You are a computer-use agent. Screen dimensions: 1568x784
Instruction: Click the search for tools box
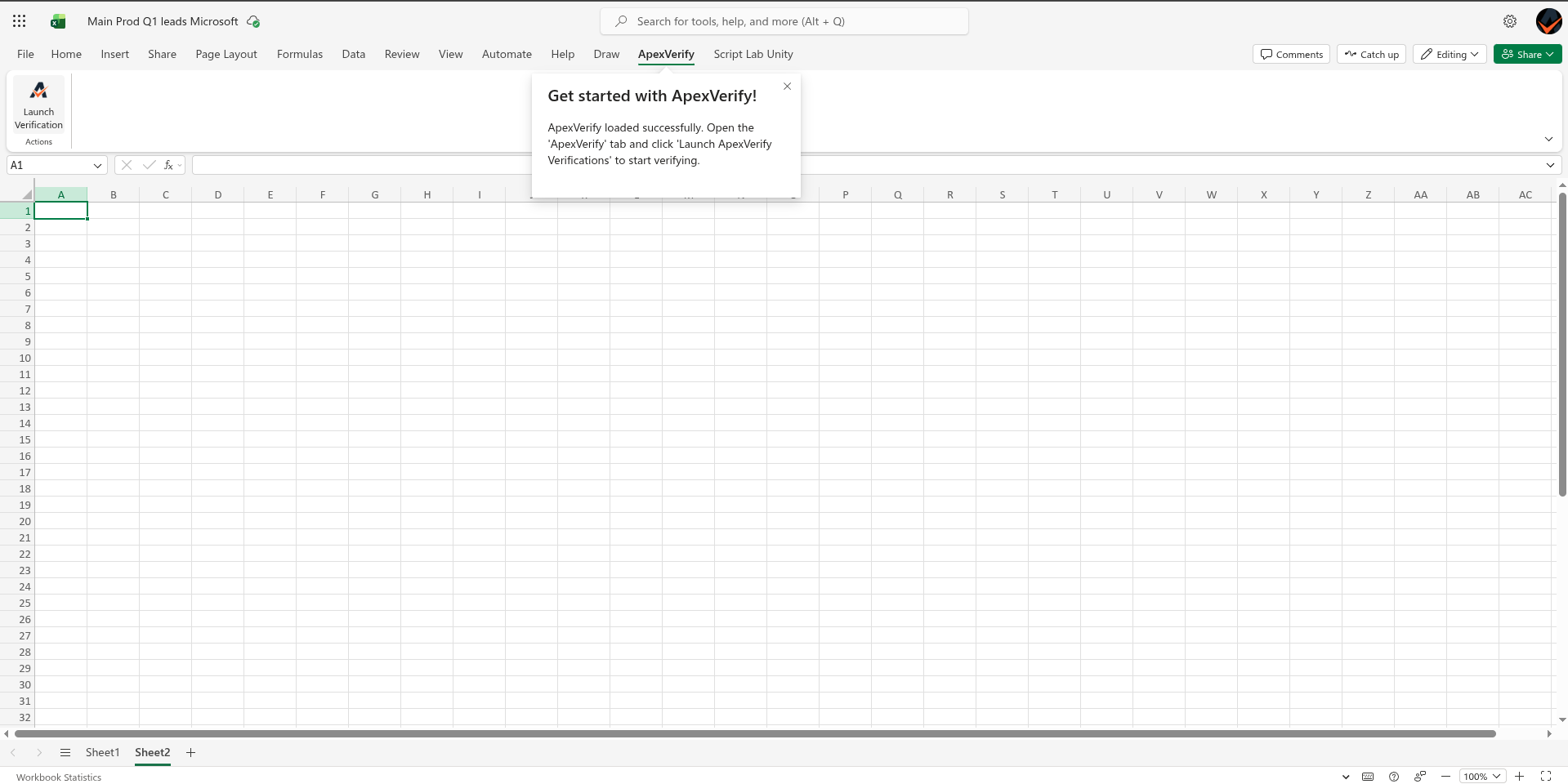click(x=784, y=21)
